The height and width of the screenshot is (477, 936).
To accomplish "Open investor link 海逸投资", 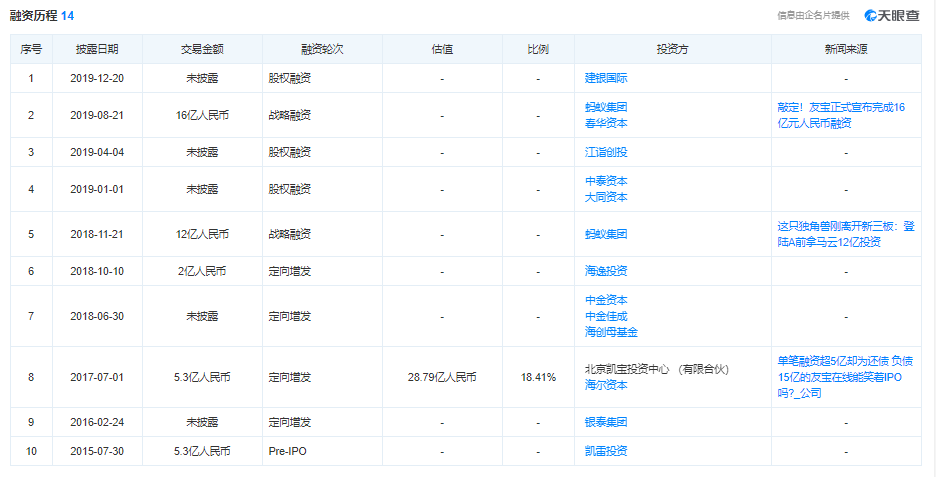I will coord(606,271).
